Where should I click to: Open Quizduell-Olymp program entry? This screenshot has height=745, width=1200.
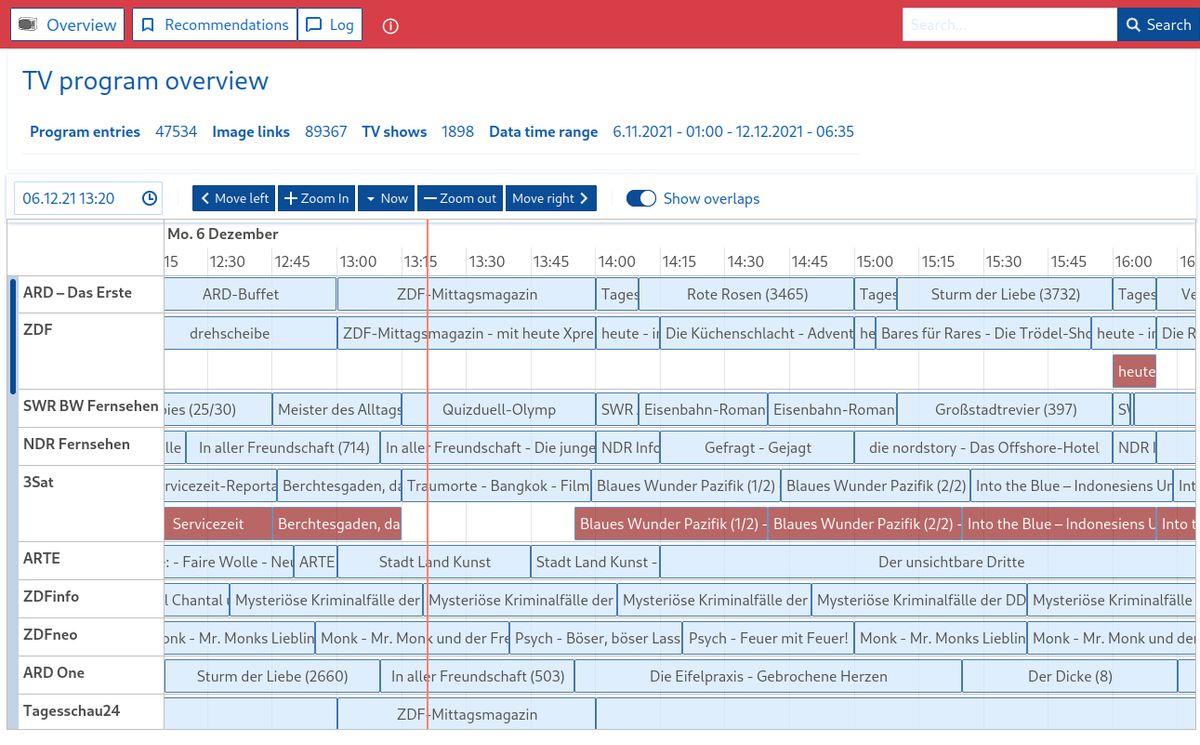tap(499, 409)
